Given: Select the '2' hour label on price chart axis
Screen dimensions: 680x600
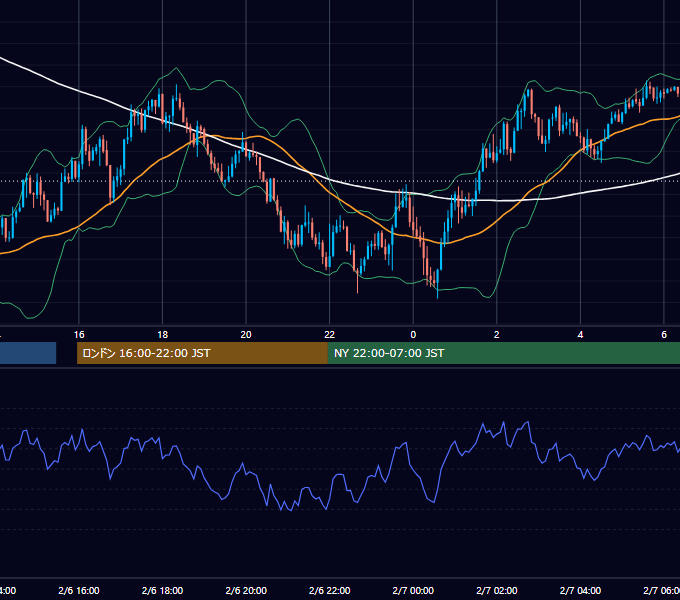Looking at the screenshot, I should click(497, 335).
